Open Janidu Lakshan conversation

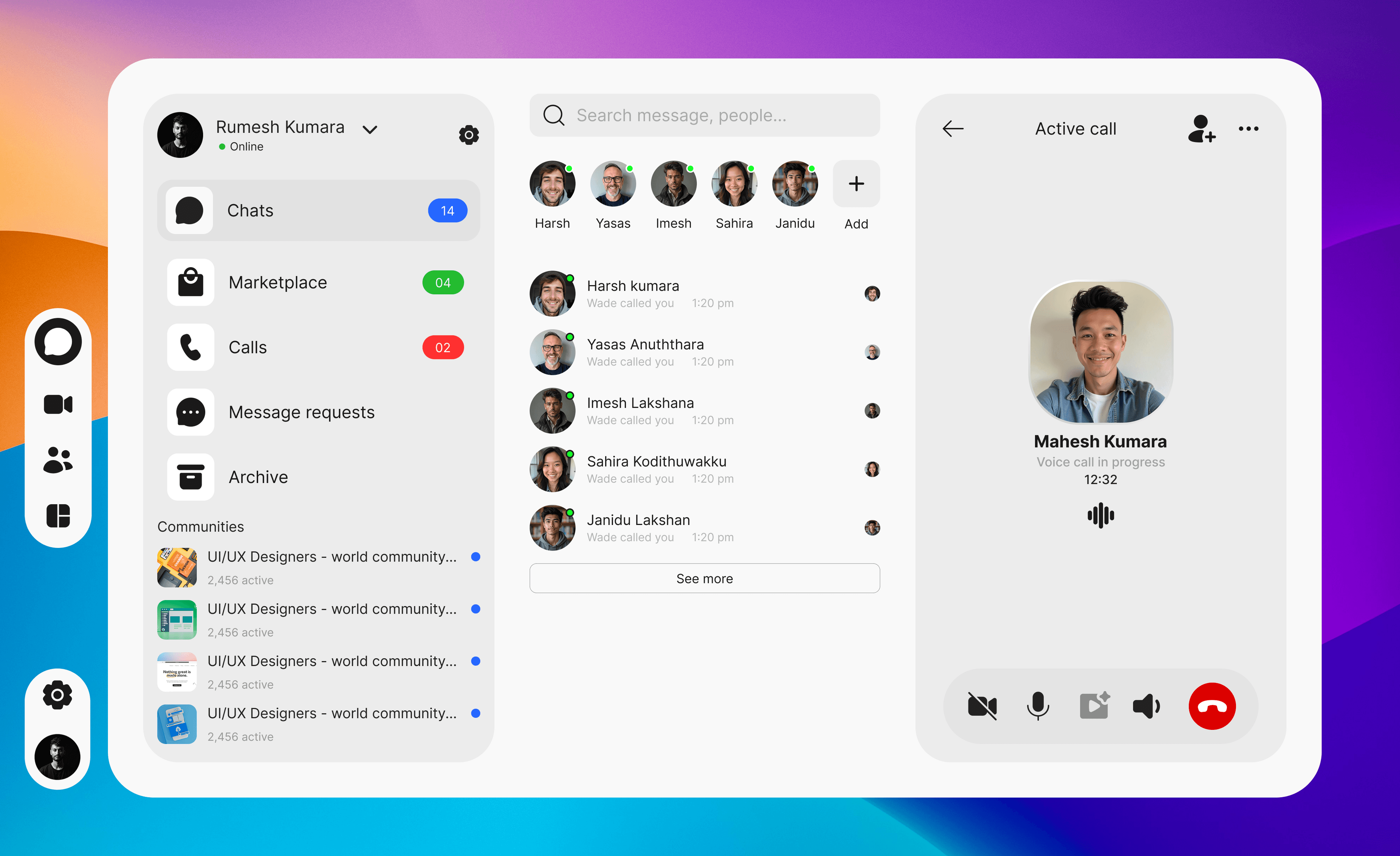704,528
